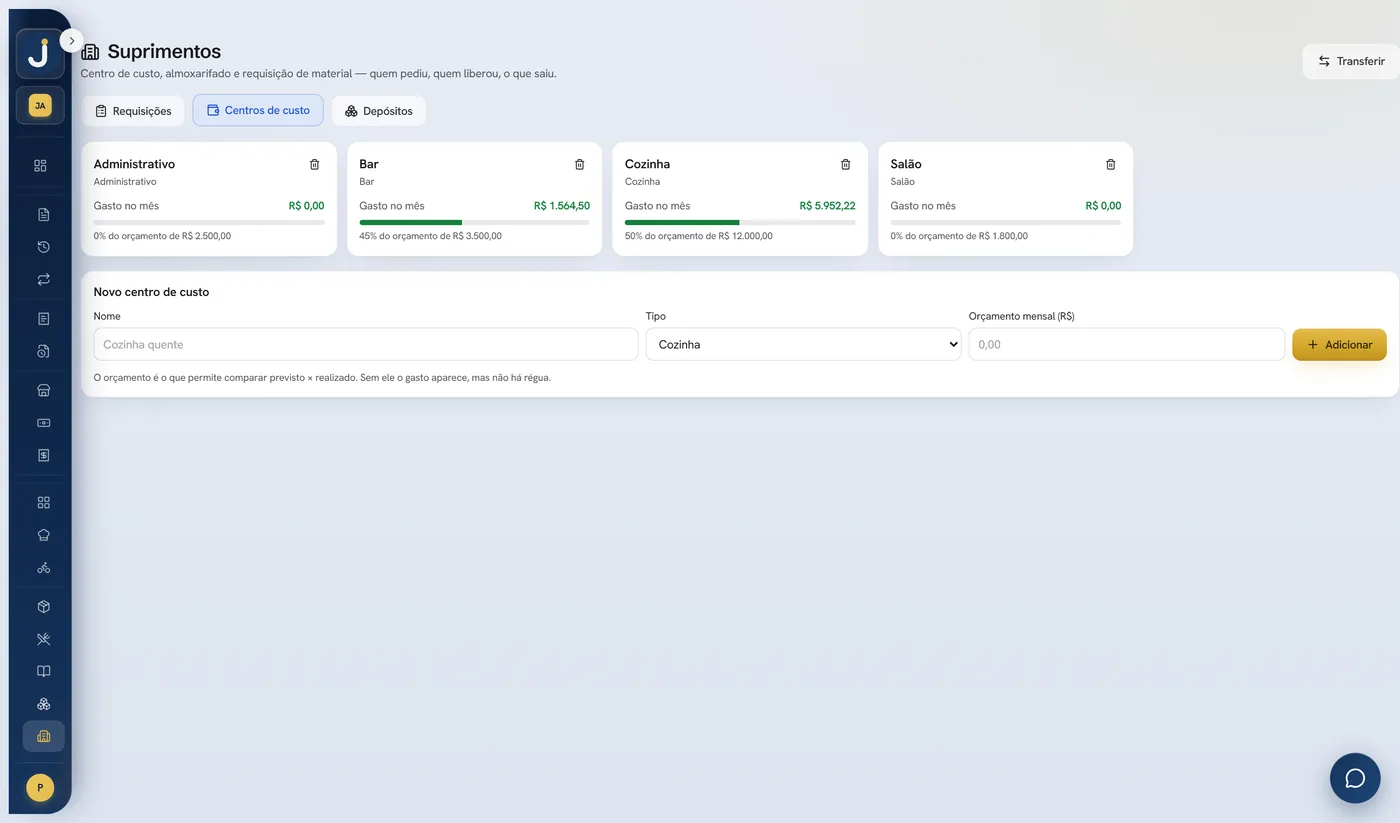Open the history clock icon in sidebar

pos(43,247)
